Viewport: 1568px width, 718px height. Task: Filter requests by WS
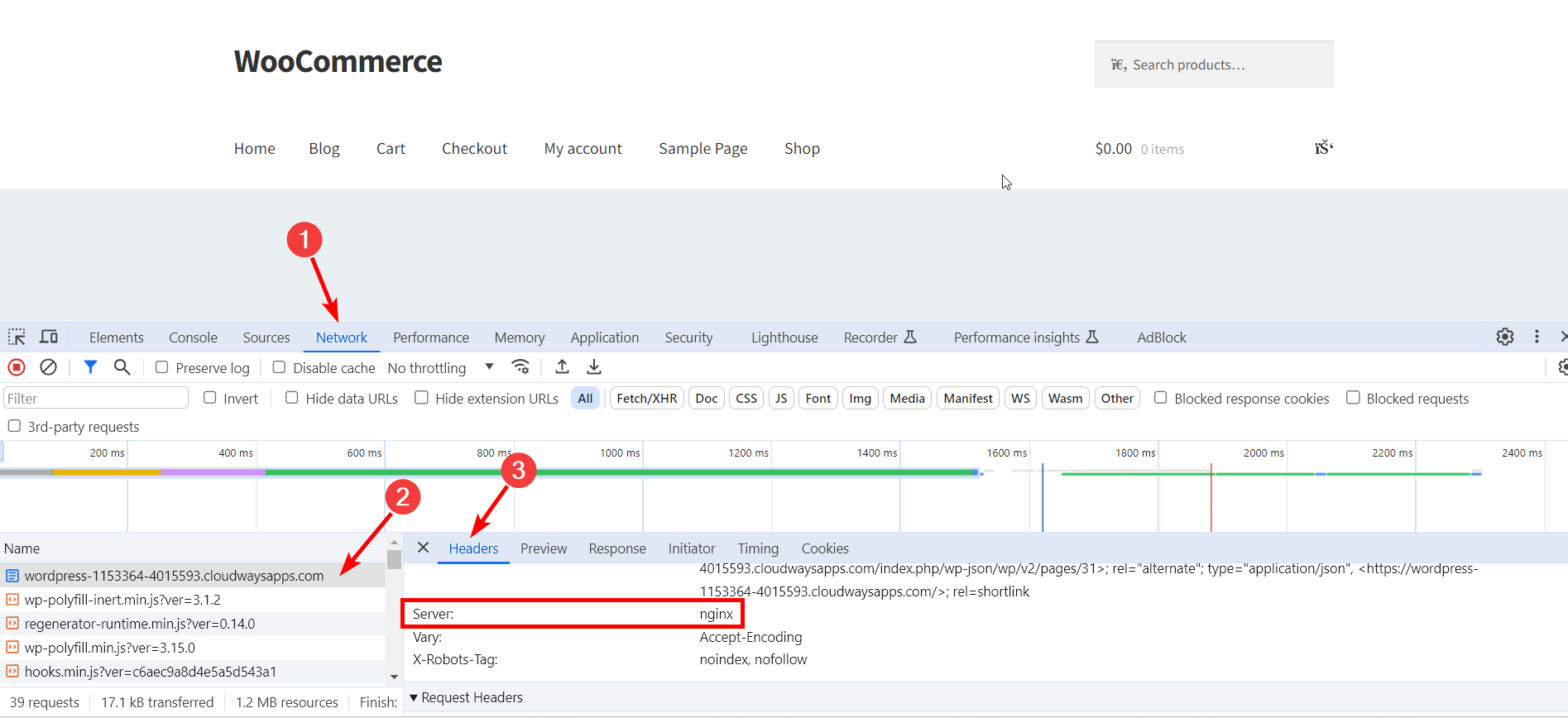[x=1020, y=398]
